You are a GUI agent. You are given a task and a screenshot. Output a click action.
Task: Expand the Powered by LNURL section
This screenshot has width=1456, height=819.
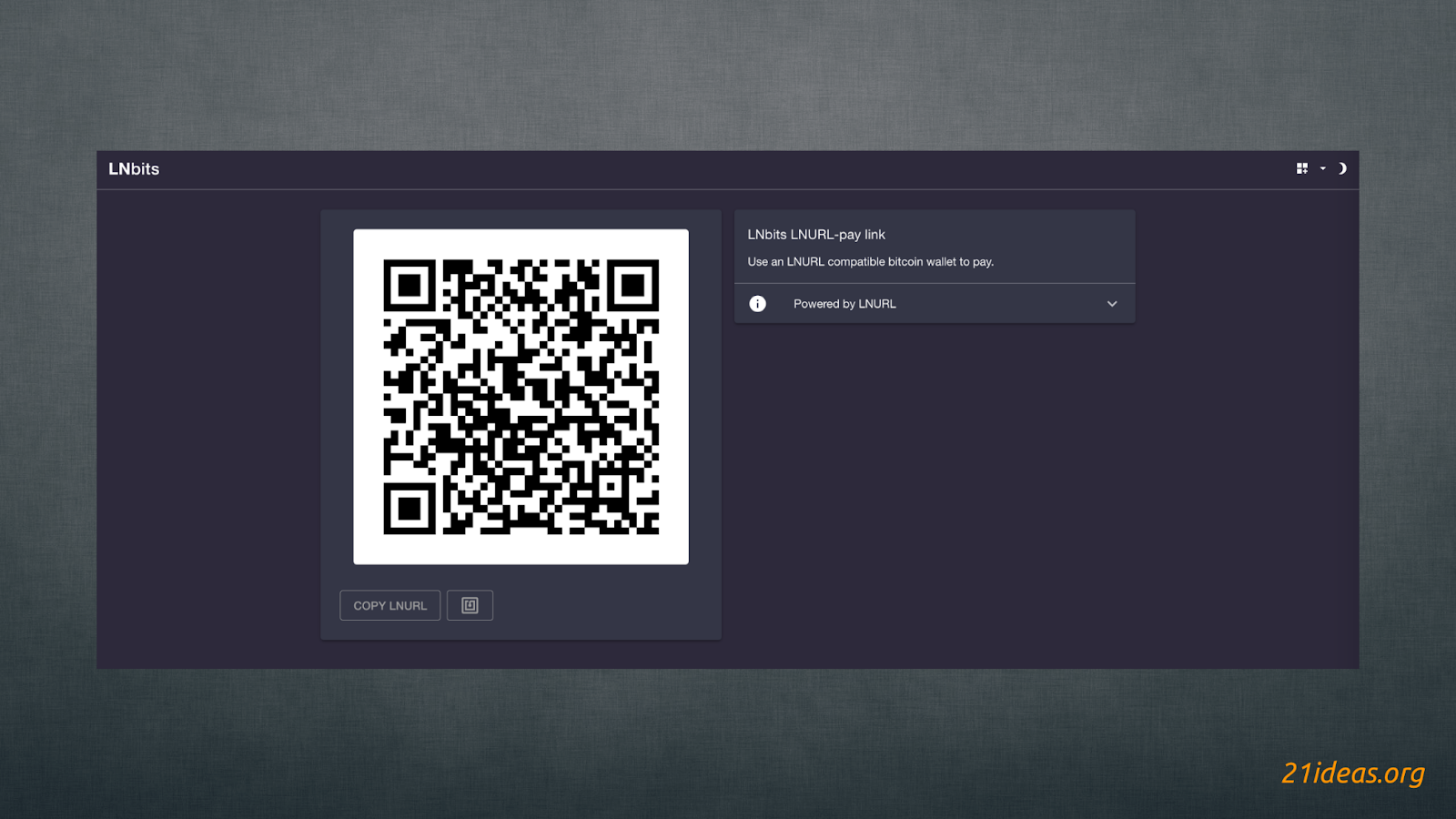(x=844, y=304)
